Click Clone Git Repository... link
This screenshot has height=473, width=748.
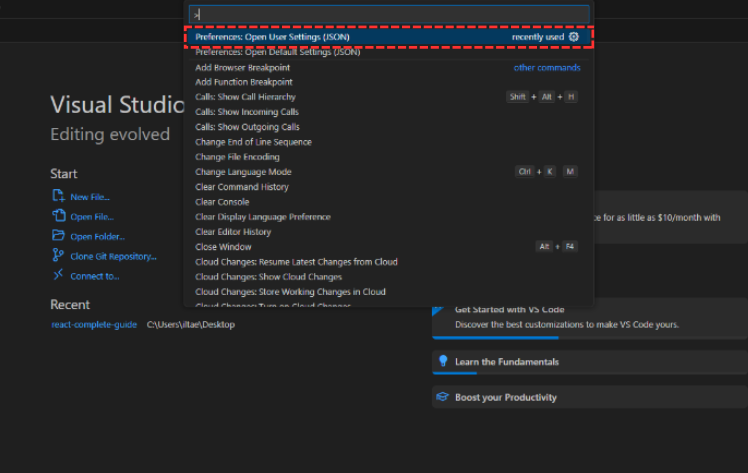[x=113, y=257]
